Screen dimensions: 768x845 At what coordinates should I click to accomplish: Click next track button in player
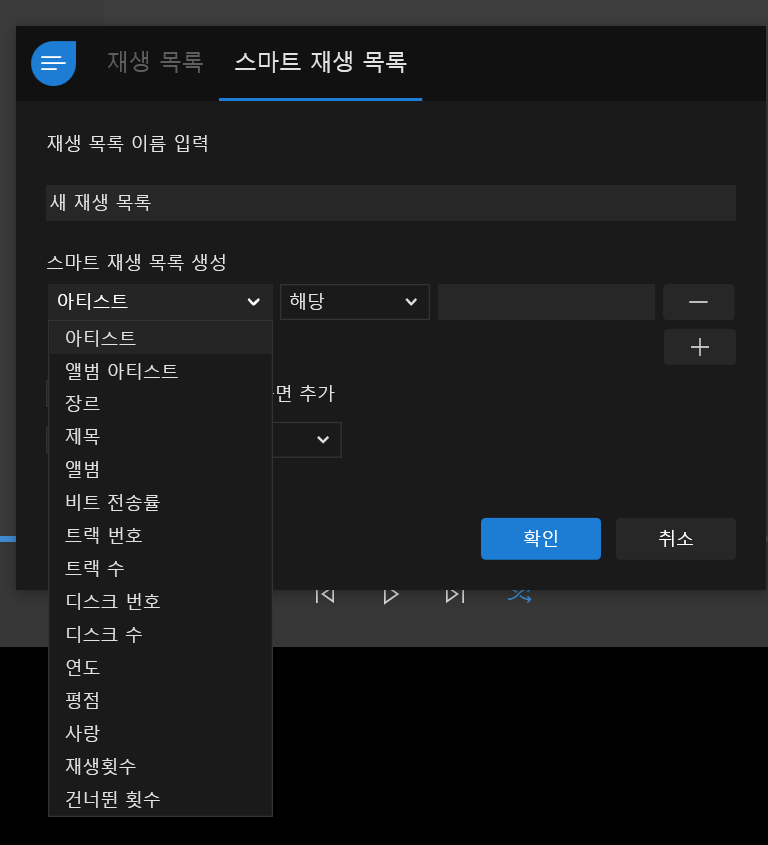(x=455, y=596)
